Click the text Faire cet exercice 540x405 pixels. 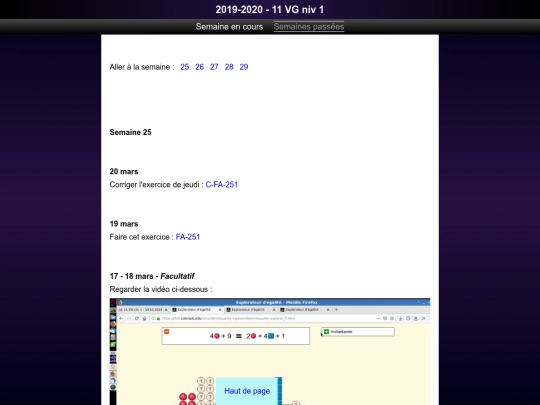[x=141, y=237]
